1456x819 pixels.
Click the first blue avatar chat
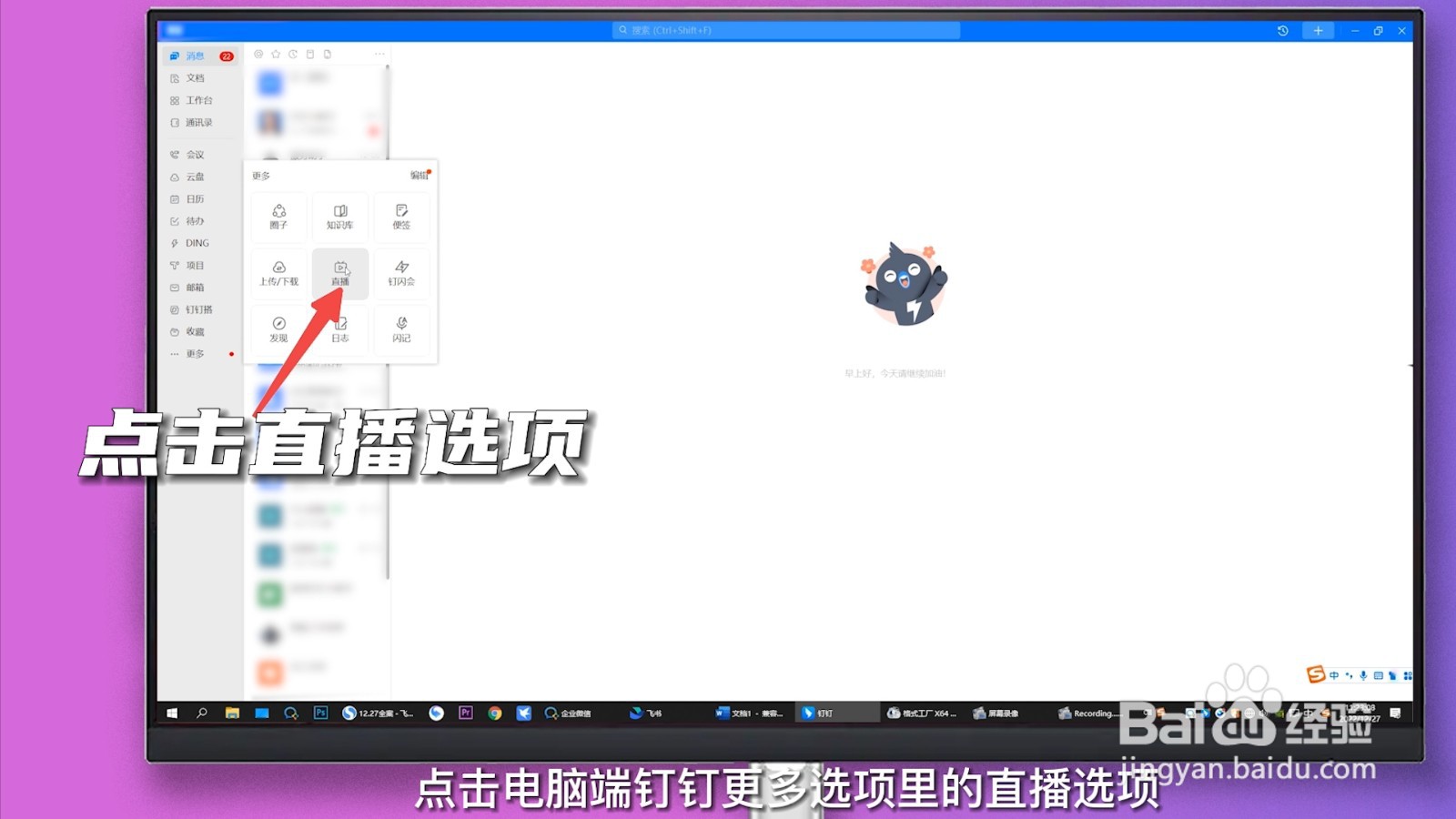270,84
